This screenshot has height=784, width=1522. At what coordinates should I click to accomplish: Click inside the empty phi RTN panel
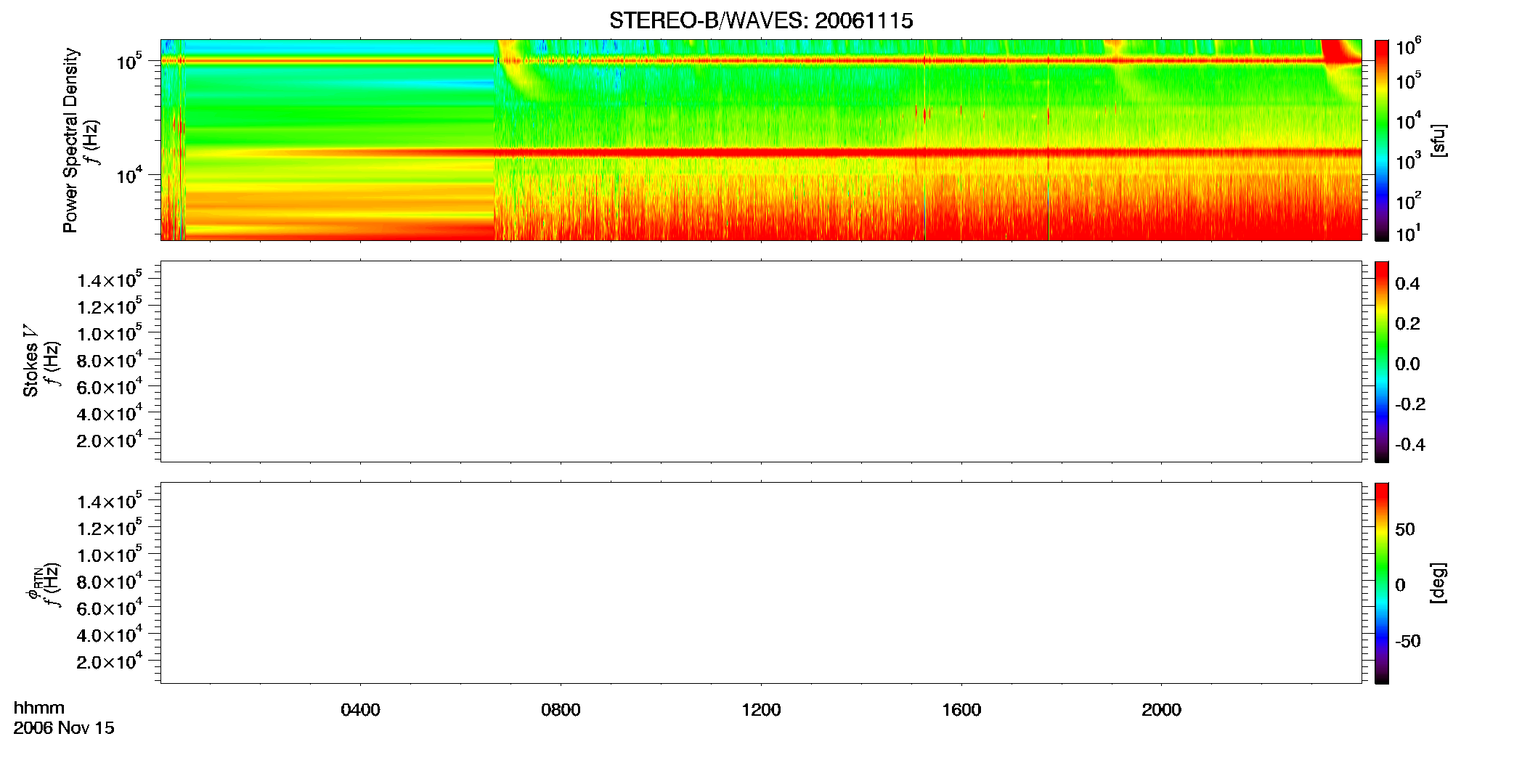[x=761, y=583]
